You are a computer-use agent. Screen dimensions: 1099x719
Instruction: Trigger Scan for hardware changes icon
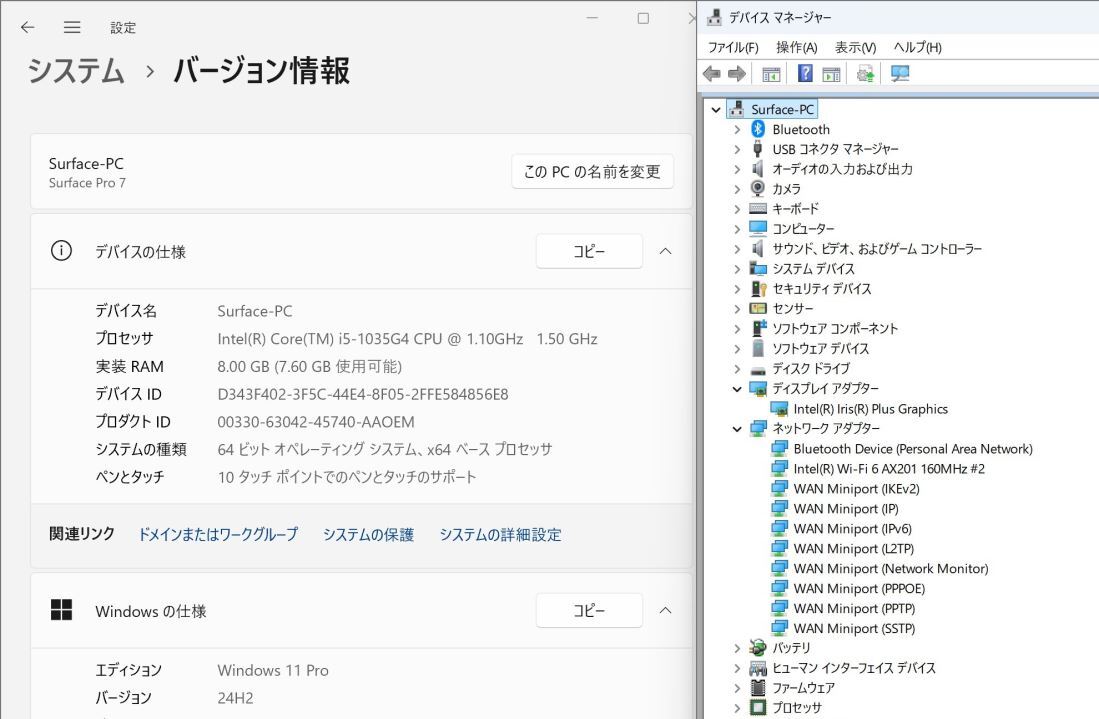tap(864, 72)
